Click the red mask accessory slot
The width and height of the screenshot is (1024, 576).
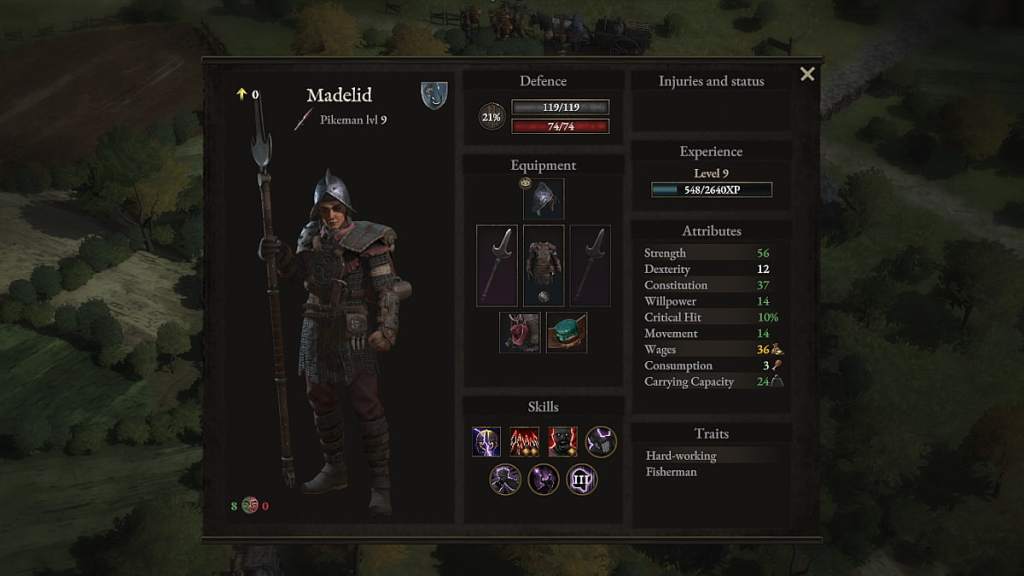tap(520, 332)
